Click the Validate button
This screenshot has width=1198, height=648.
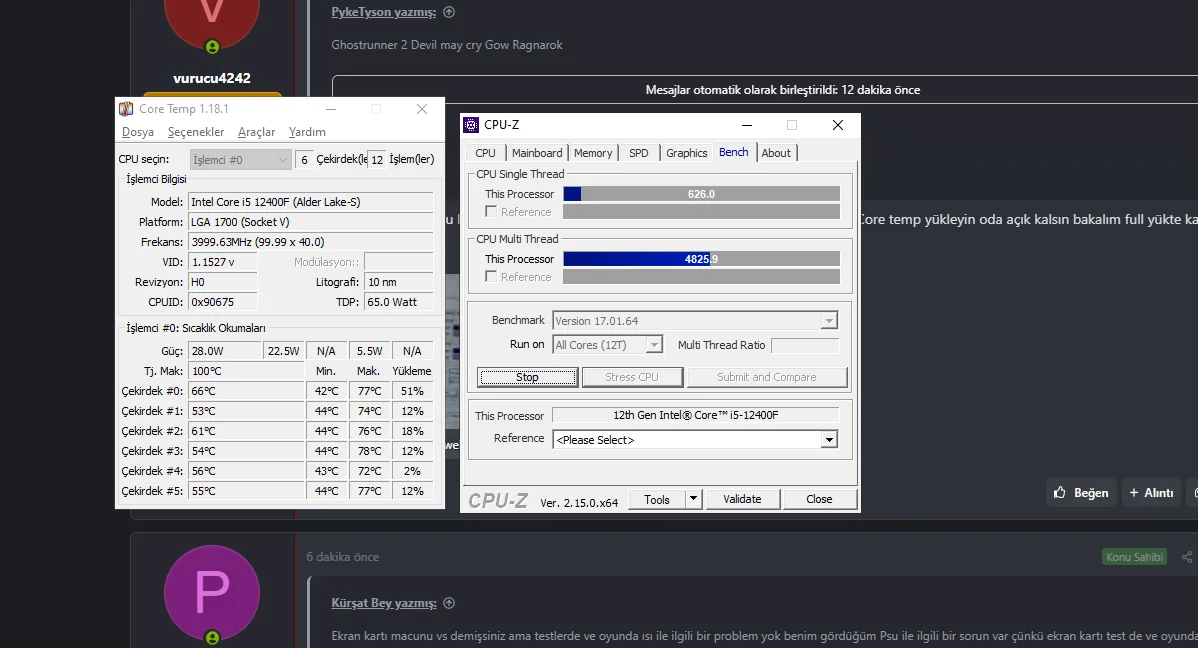coord(742,499)
